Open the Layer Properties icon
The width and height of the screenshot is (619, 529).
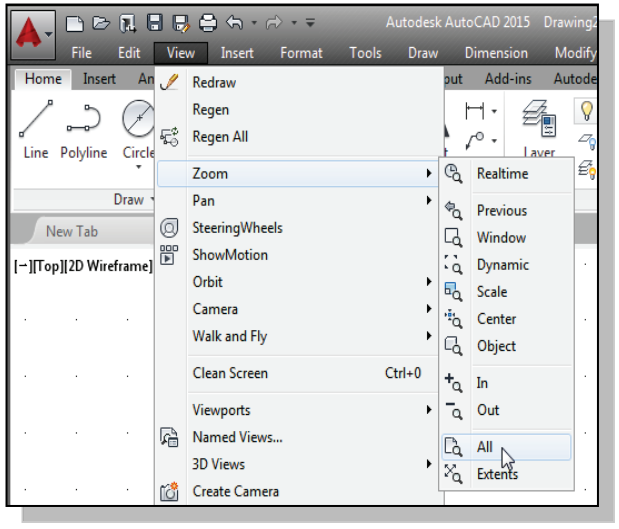(x=539, y=118)
